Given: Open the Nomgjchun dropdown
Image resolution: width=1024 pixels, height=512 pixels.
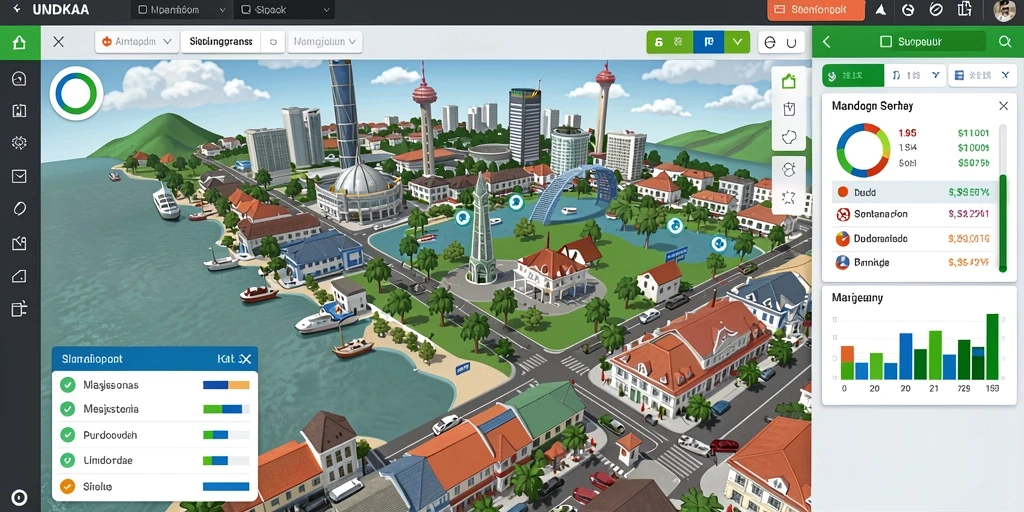Looking at the screenshot, I should (x=325, y=42).
